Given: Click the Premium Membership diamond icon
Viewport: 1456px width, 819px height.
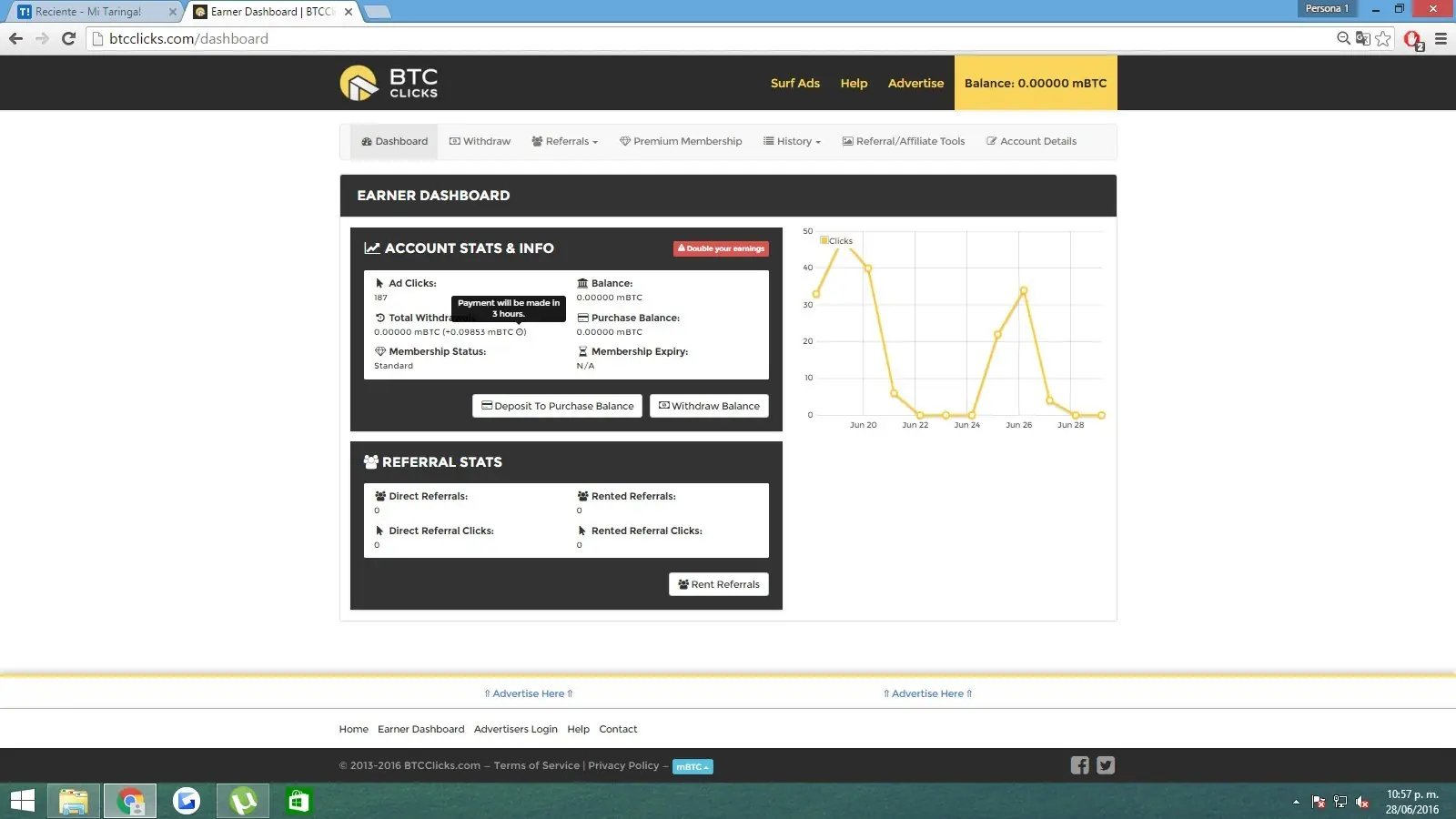Looking at the screenshot, I should coord(625,141).
